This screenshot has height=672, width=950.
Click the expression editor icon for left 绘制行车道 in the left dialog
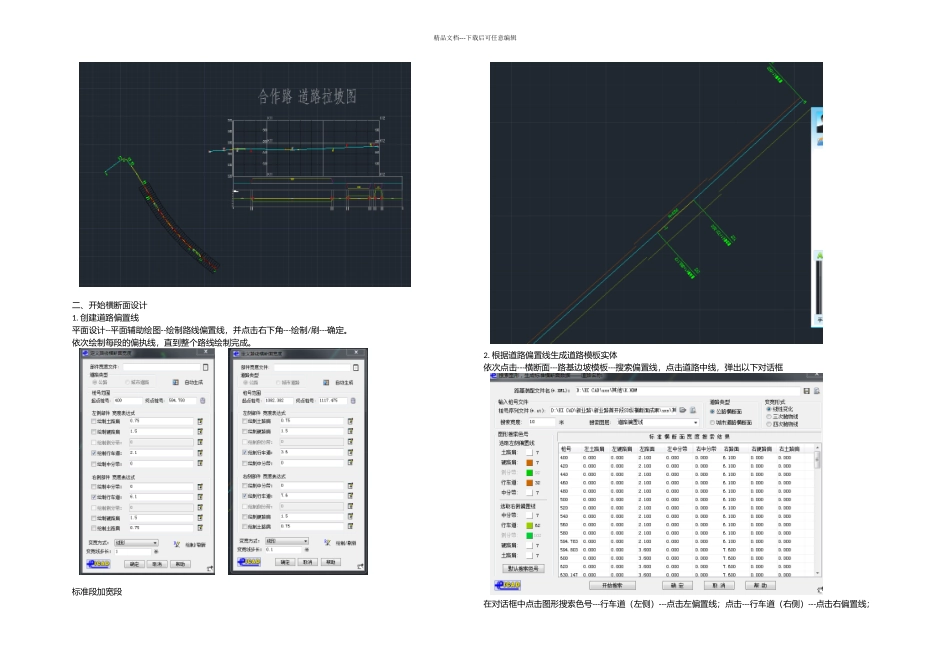pyautogui.click(x=200, y=453)
